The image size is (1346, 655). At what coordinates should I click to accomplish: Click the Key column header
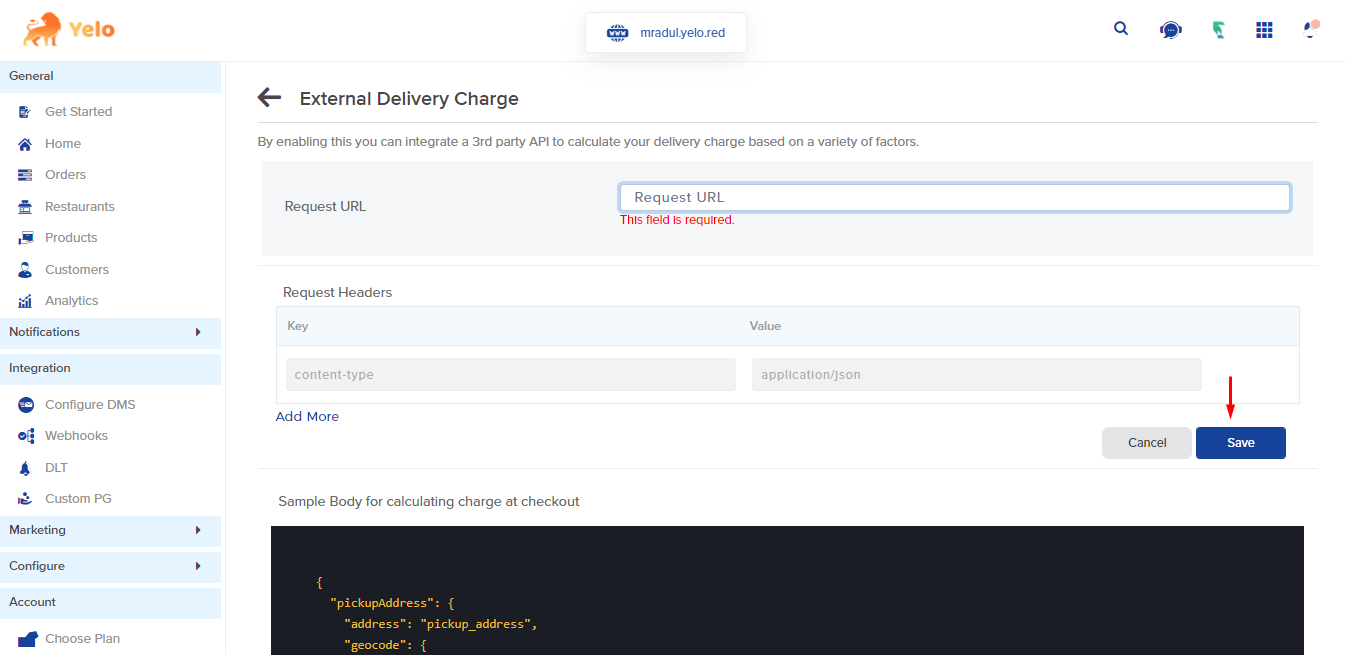tap(298, 326)
